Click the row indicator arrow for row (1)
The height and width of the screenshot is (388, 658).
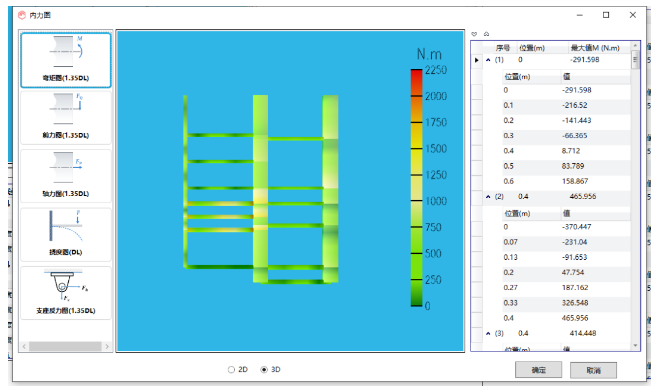(x=477, y=60)
